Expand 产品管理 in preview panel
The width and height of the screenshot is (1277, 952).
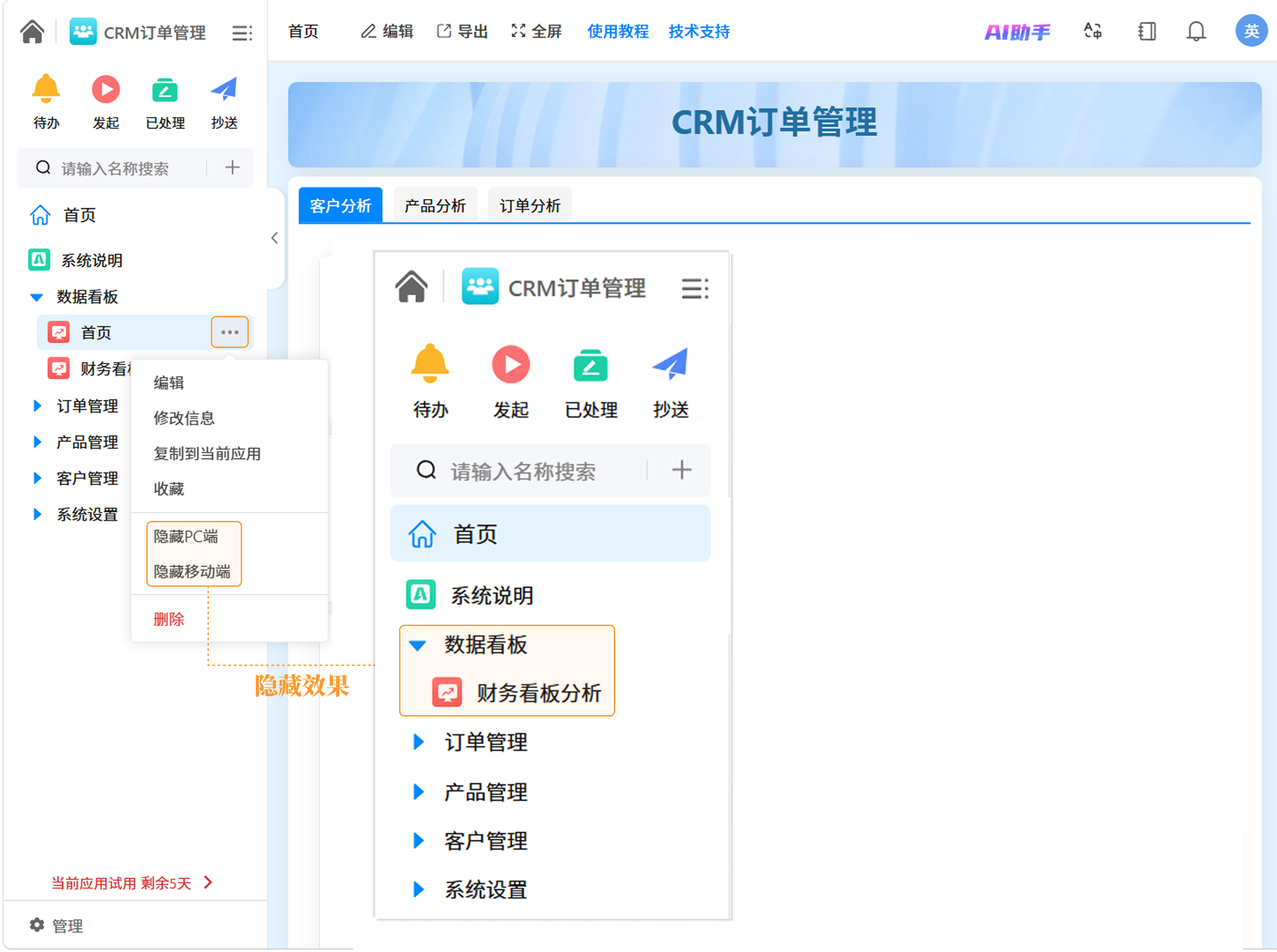point(419,792)
